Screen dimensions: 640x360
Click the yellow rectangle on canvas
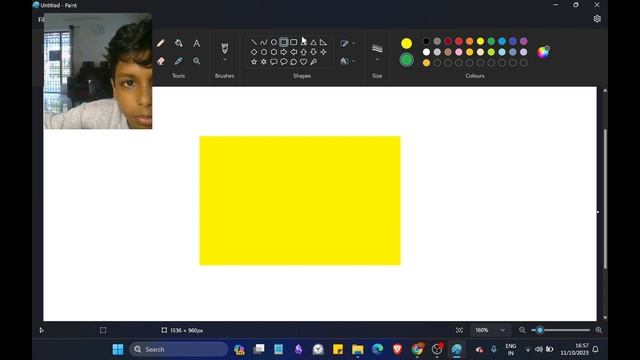[300, 200]
